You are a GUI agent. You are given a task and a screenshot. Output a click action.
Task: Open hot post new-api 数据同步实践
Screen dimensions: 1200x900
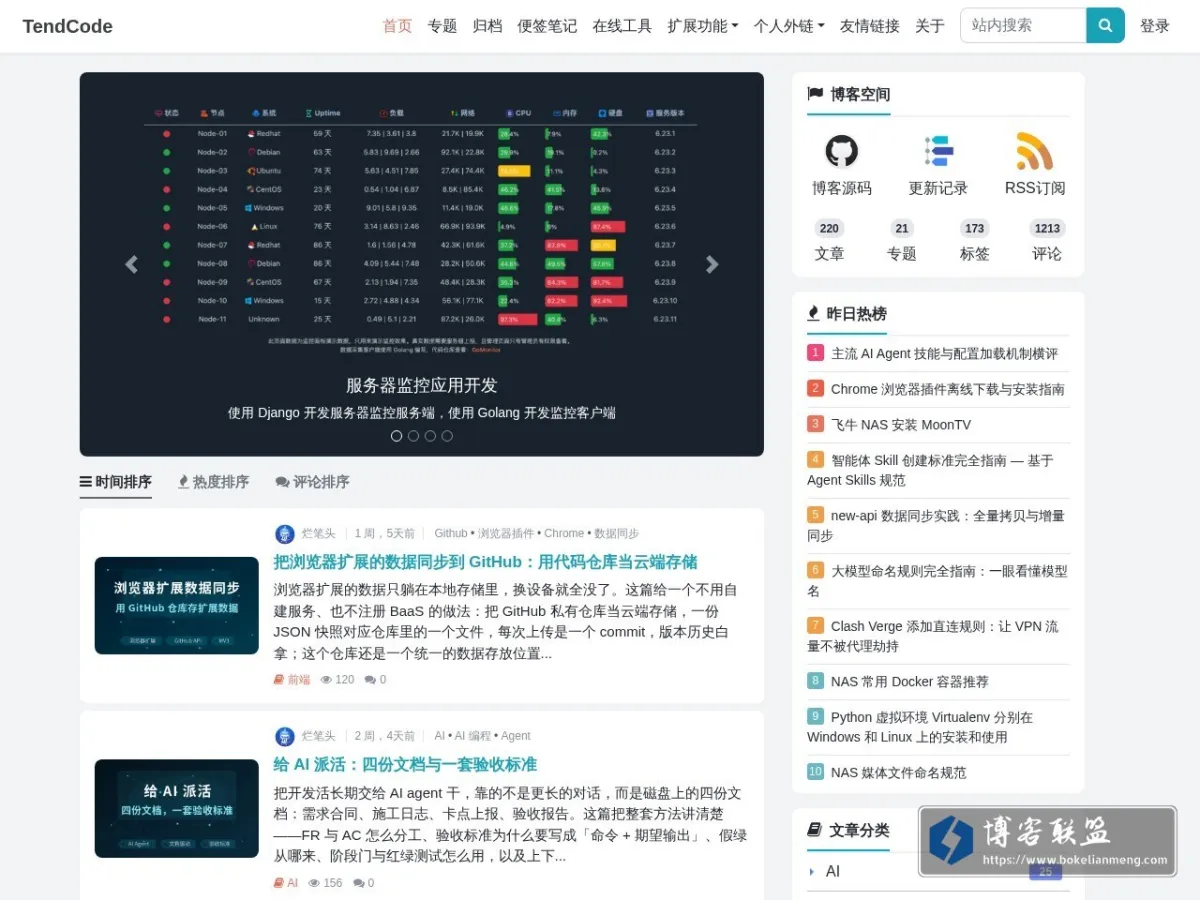pyautogui.click(x=936, y=525)
